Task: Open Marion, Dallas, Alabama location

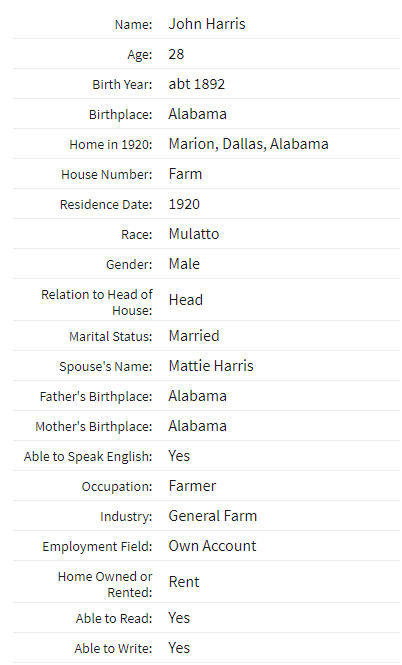Action: point(248,144)
